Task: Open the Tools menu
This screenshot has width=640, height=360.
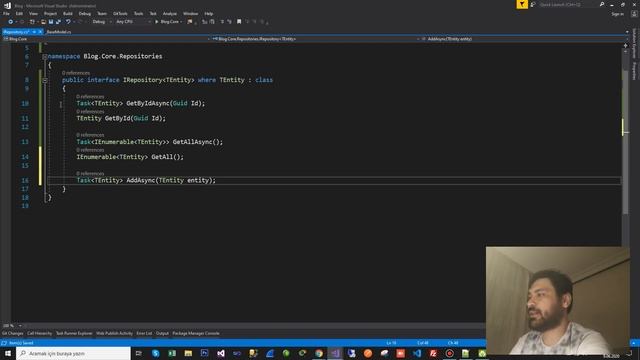Action: 138,13
